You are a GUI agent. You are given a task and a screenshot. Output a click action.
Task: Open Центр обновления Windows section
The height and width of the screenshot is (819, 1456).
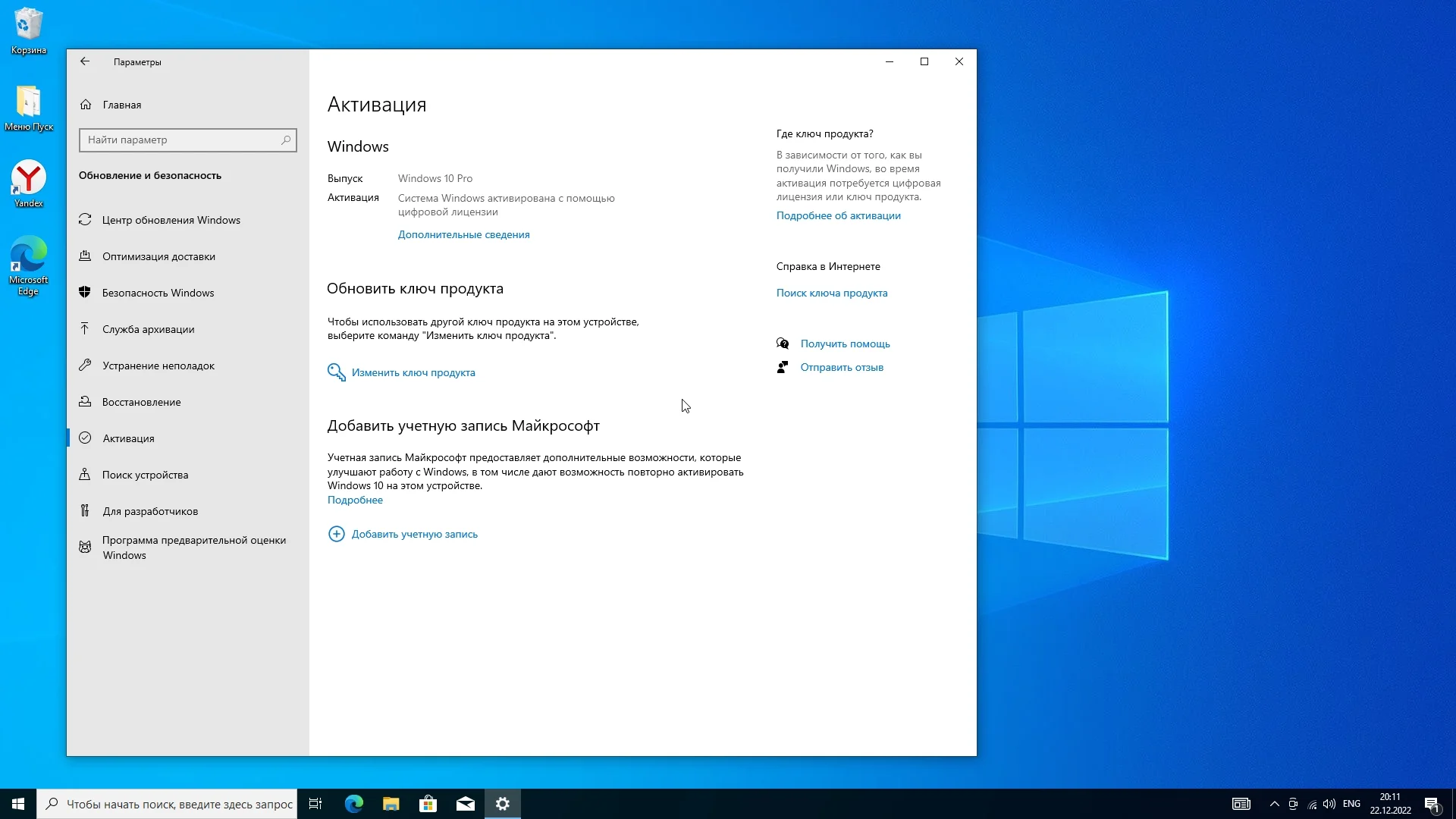click(x=171, y=220)
